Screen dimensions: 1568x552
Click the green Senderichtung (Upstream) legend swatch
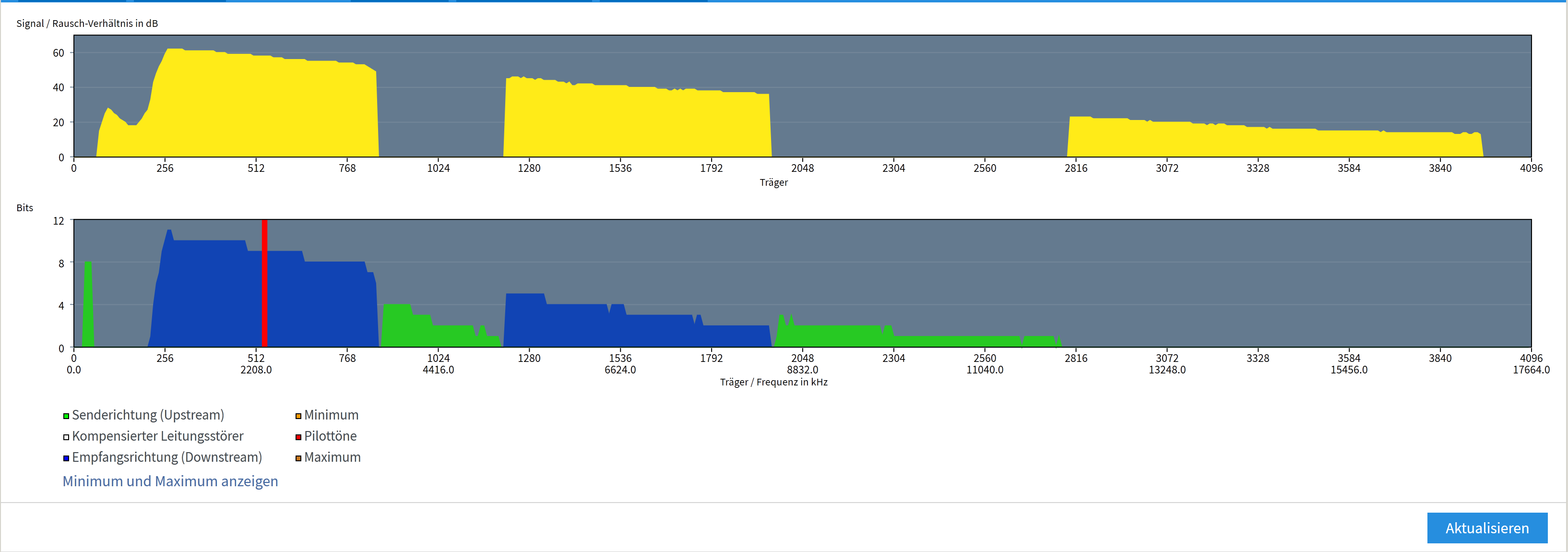66,416
